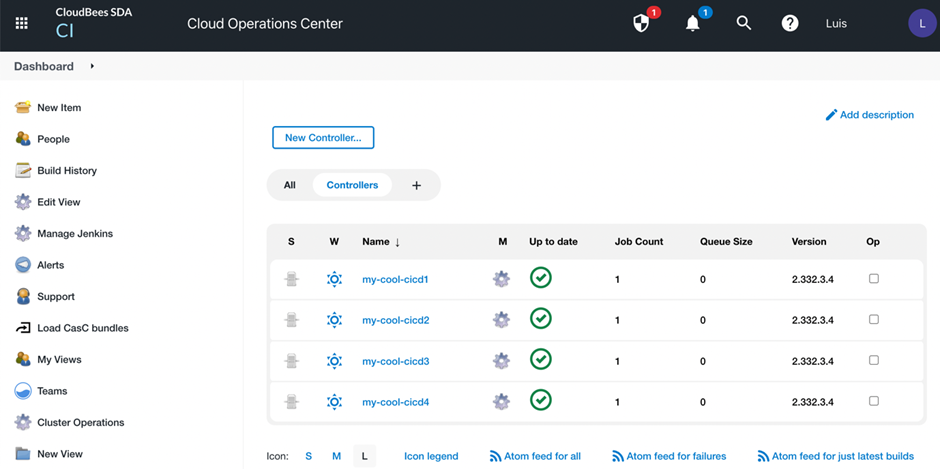Image resolution: width=940 pixels, height=469 pixels.
Task: Tick the Op checkbox for my-cool-cicd4
Action: pyautogui.click(x=874, y=401)
